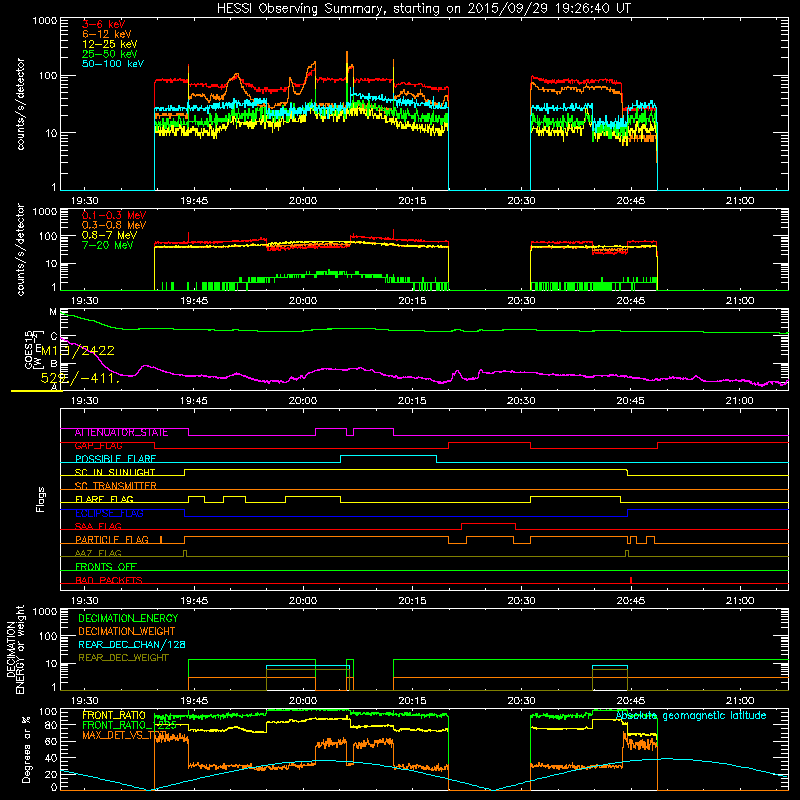The width and height of the screenshot is (800, 800).
Task: Click the M1.3/2422 flare annotation
Action: pos(78,351)
